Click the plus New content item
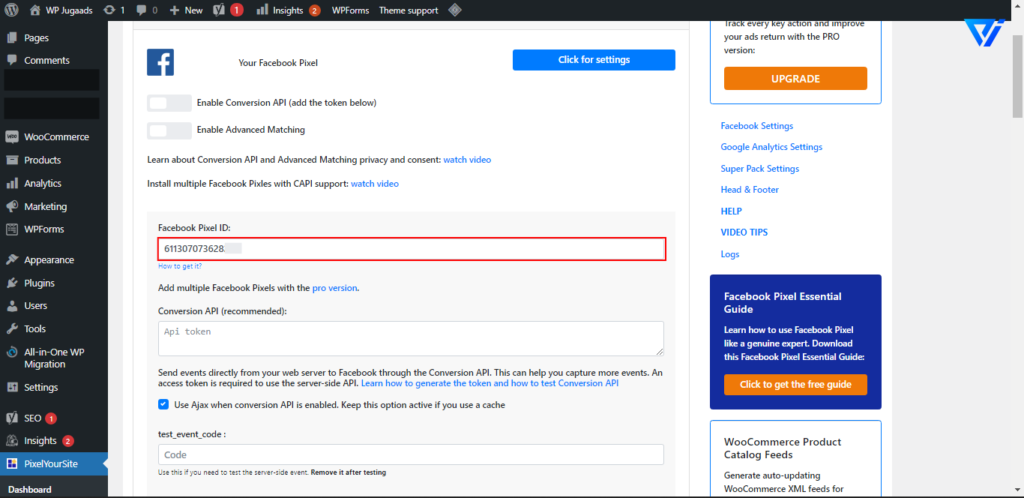This screenshot has height=498, width=1024. [185, 10]
